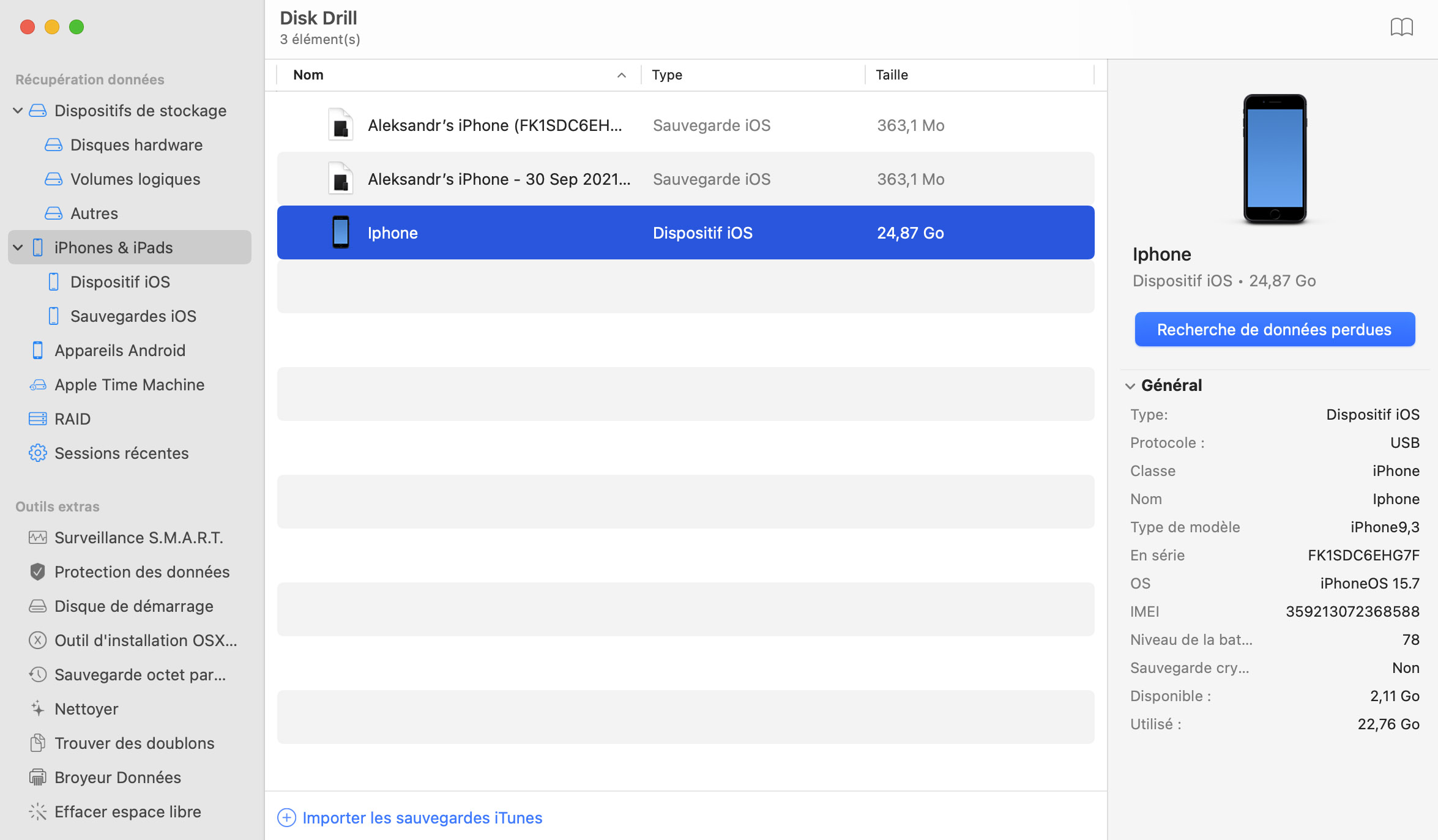Open Apple Time Machine section
This screenshot has width=1438, height=840.
130,385
